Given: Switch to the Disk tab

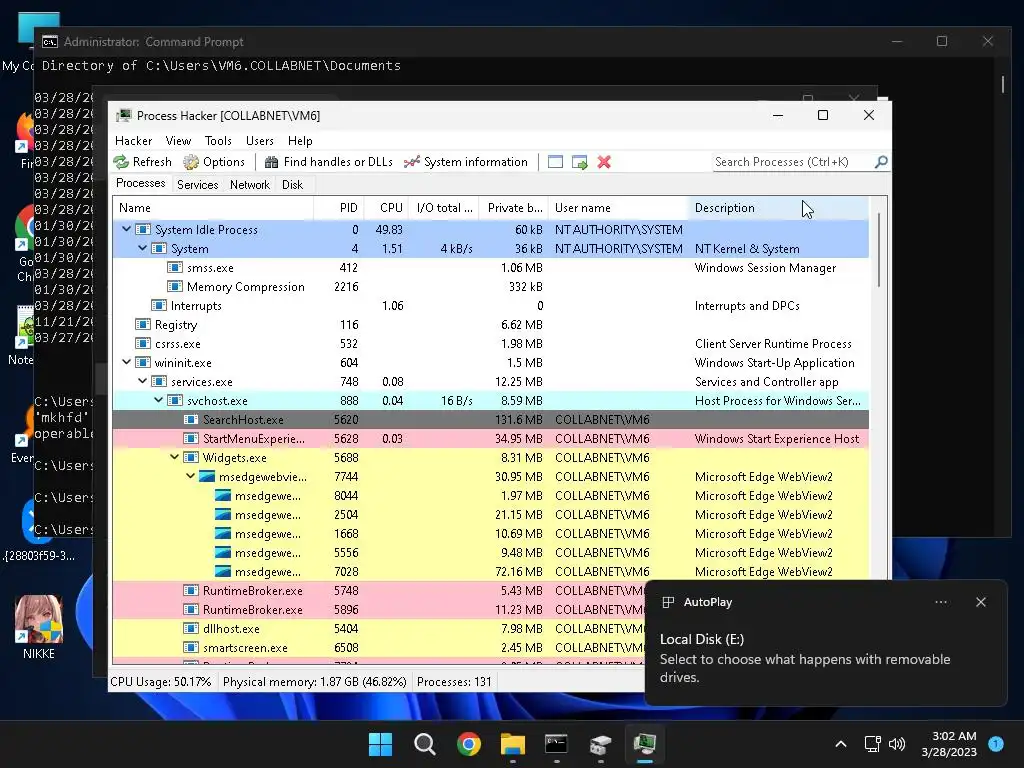Looking at the screenshot, I should tap(293, 185).
